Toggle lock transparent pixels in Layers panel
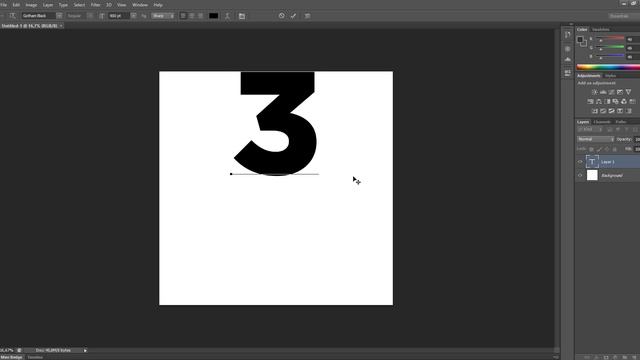Viewport: 640px width, 360px height. [x=591, y=149]
